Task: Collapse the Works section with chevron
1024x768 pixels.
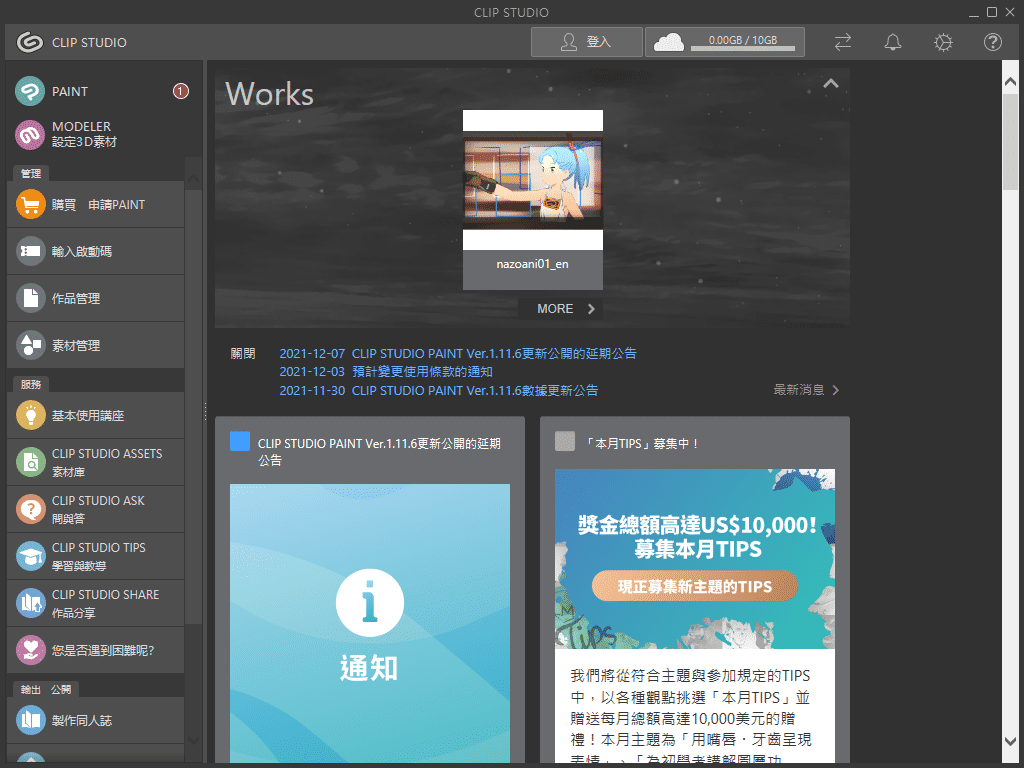Action: (x=830, y=85)
